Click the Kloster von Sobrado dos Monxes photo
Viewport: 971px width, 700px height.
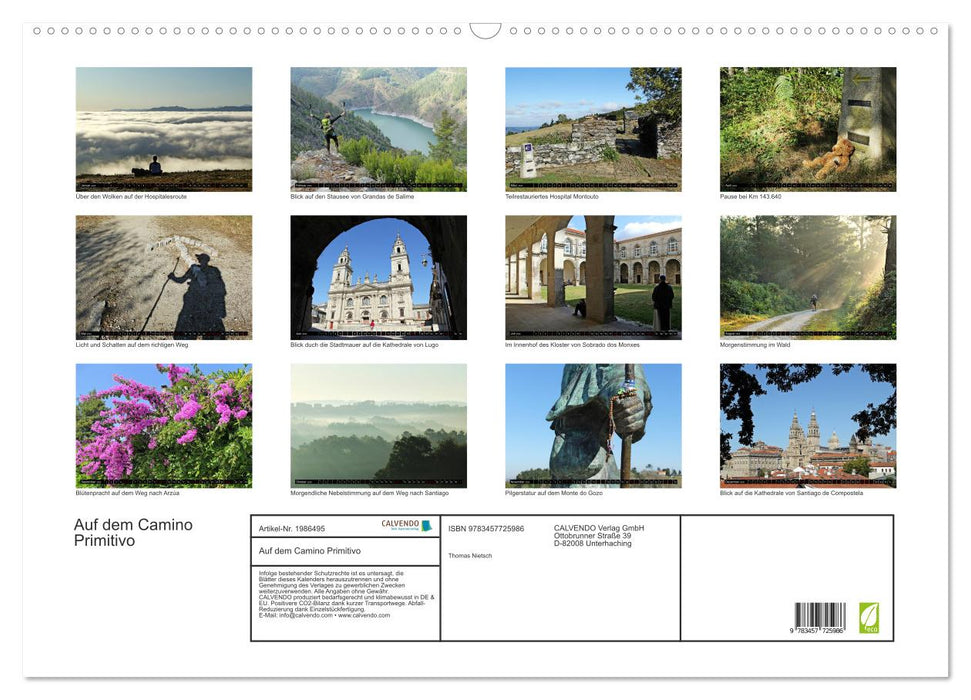click(593, 277)
